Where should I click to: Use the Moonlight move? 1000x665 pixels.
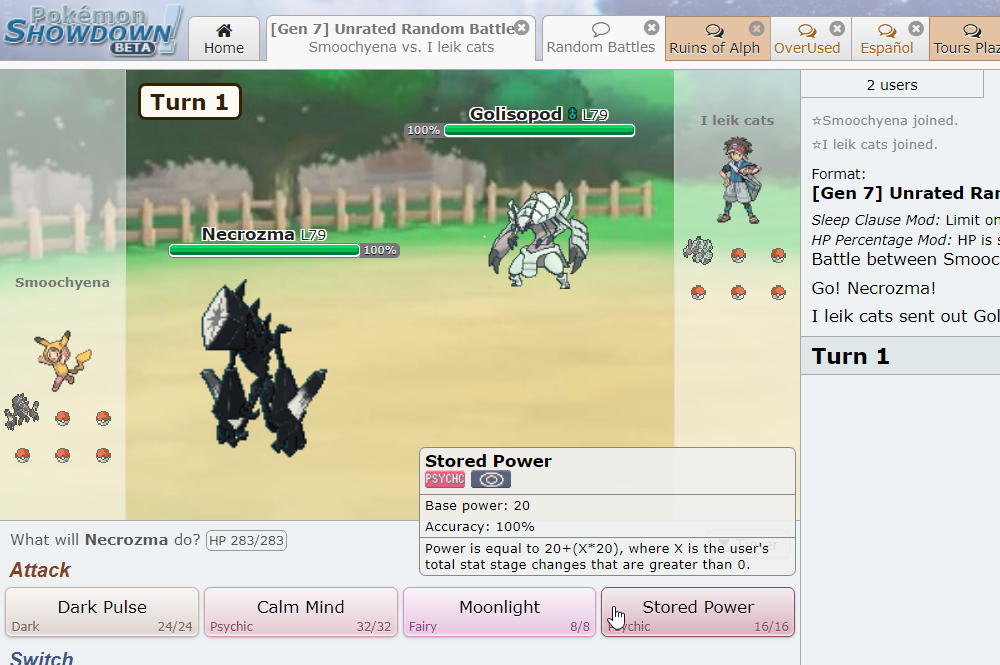click(499, 612)
